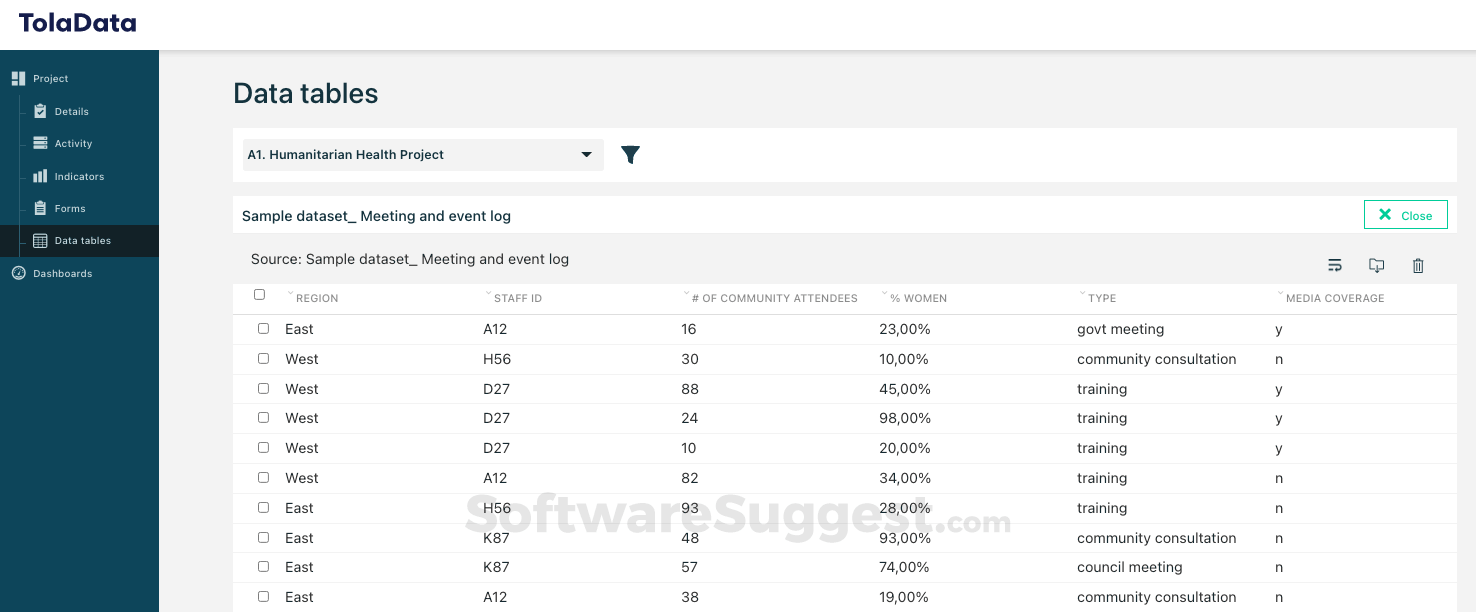Click the ToIaData logo
Screen dimensions: 1476x612
[x=77, y=23]
